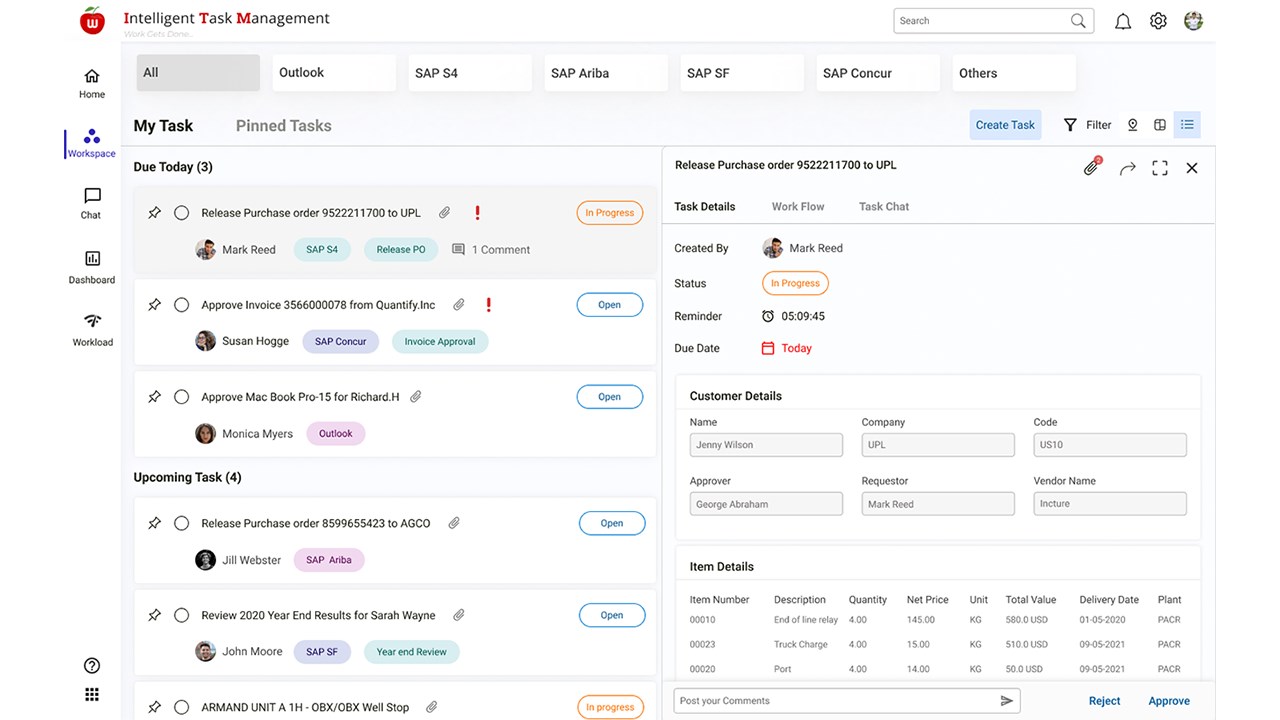Mark Release Purchase order 9522211700 task complete

click(181, 213)
